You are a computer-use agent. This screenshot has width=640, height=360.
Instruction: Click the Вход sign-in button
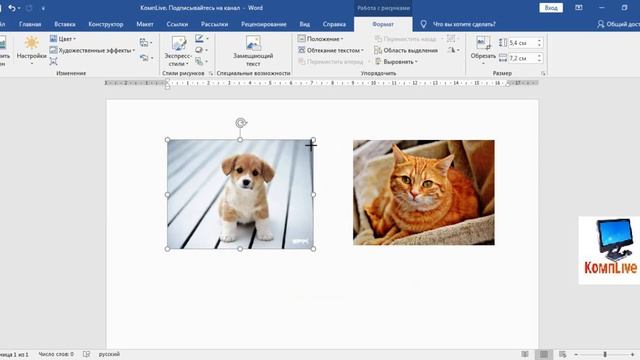coord(551,8)
